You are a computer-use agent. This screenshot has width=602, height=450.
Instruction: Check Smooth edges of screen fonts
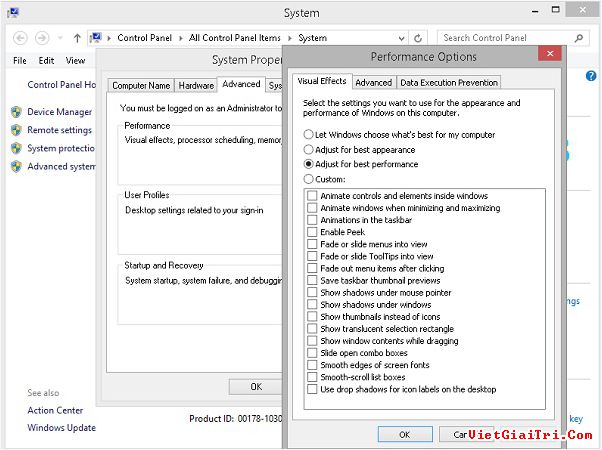click(312, 365)
